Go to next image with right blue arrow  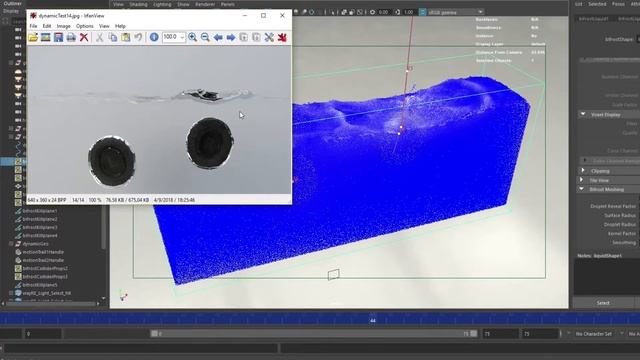coord(231,38)
